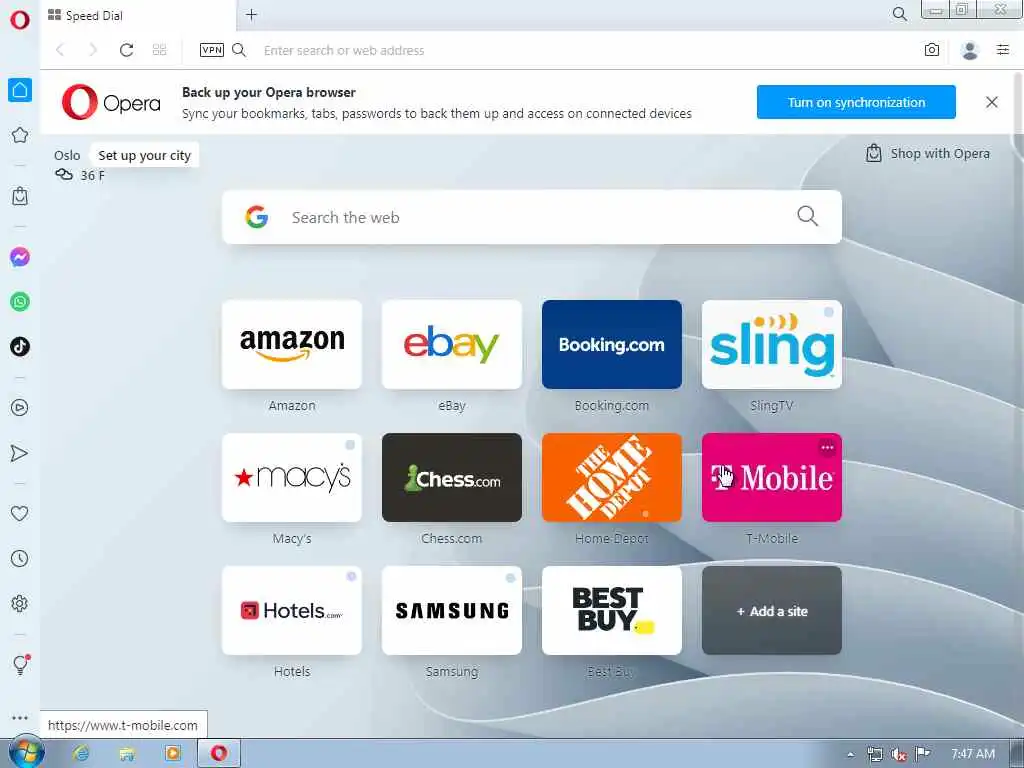The image size is (1024, 768).
Task: Open the user profile account icon
Action: point(970,50)
